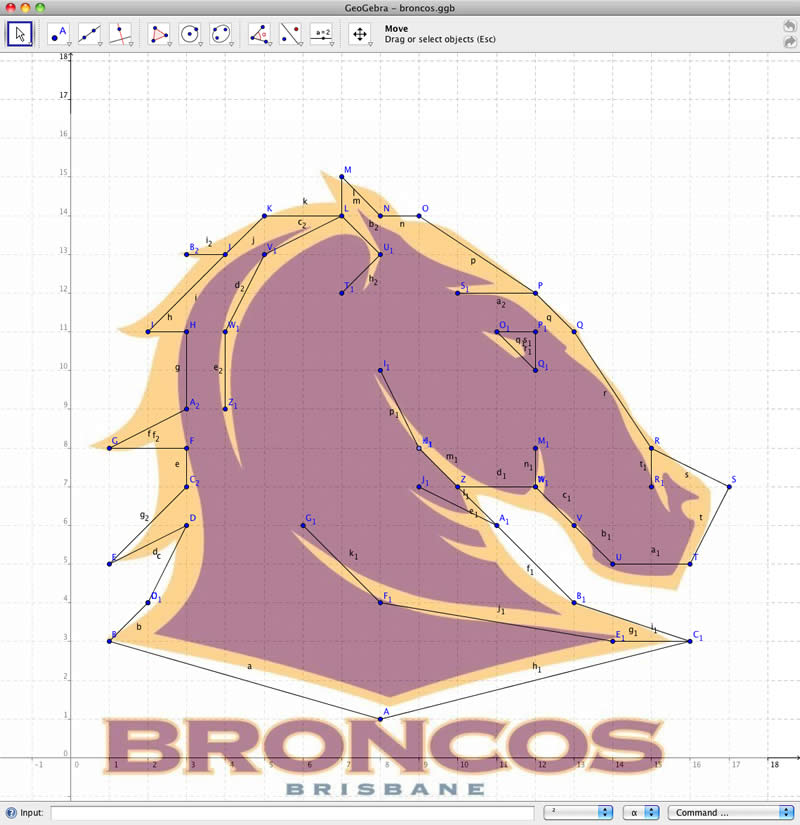The width and height of the screenshot is (800, 825).
Task: Select the Move tool
Action: [20, 34]
